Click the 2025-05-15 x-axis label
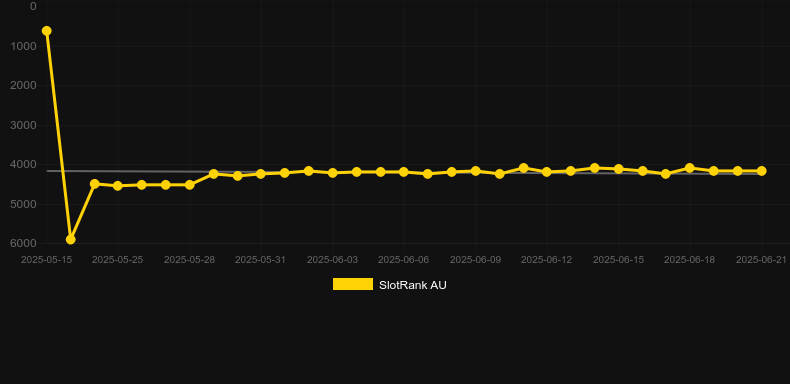The image size is (790, 384). [46, 260]
